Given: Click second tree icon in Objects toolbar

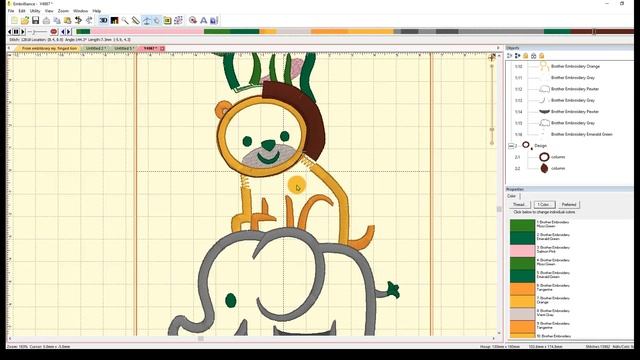Looking at the screenshot, I should pos(518,56).
